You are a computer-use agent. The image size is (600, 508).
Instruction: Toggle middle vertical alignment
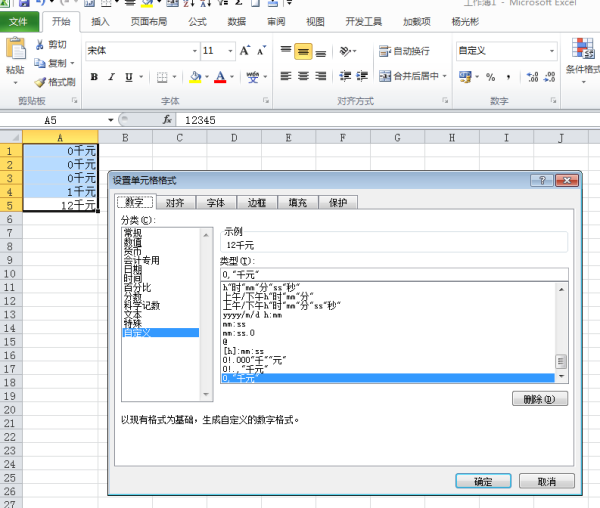click(303, 51)
